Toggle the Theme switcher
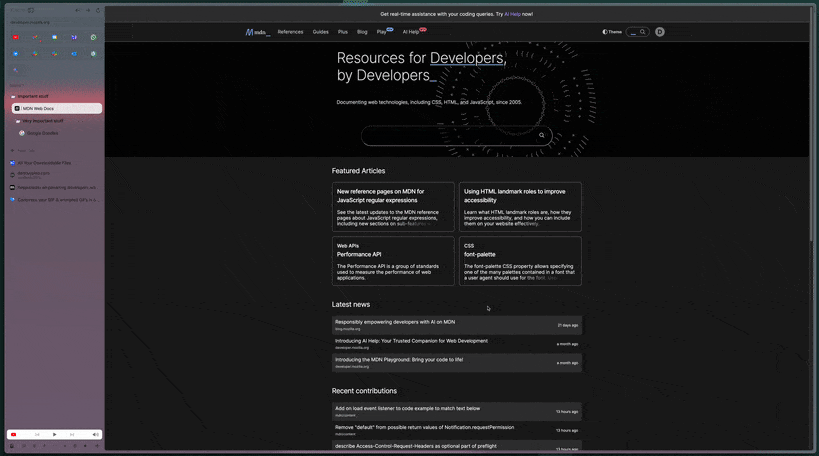 [612, 32]
